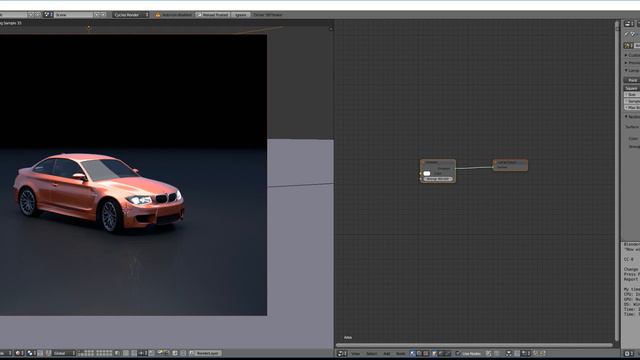Open the View menu in node editor
The image size is (640, 360).
click(x=356, y=353)
